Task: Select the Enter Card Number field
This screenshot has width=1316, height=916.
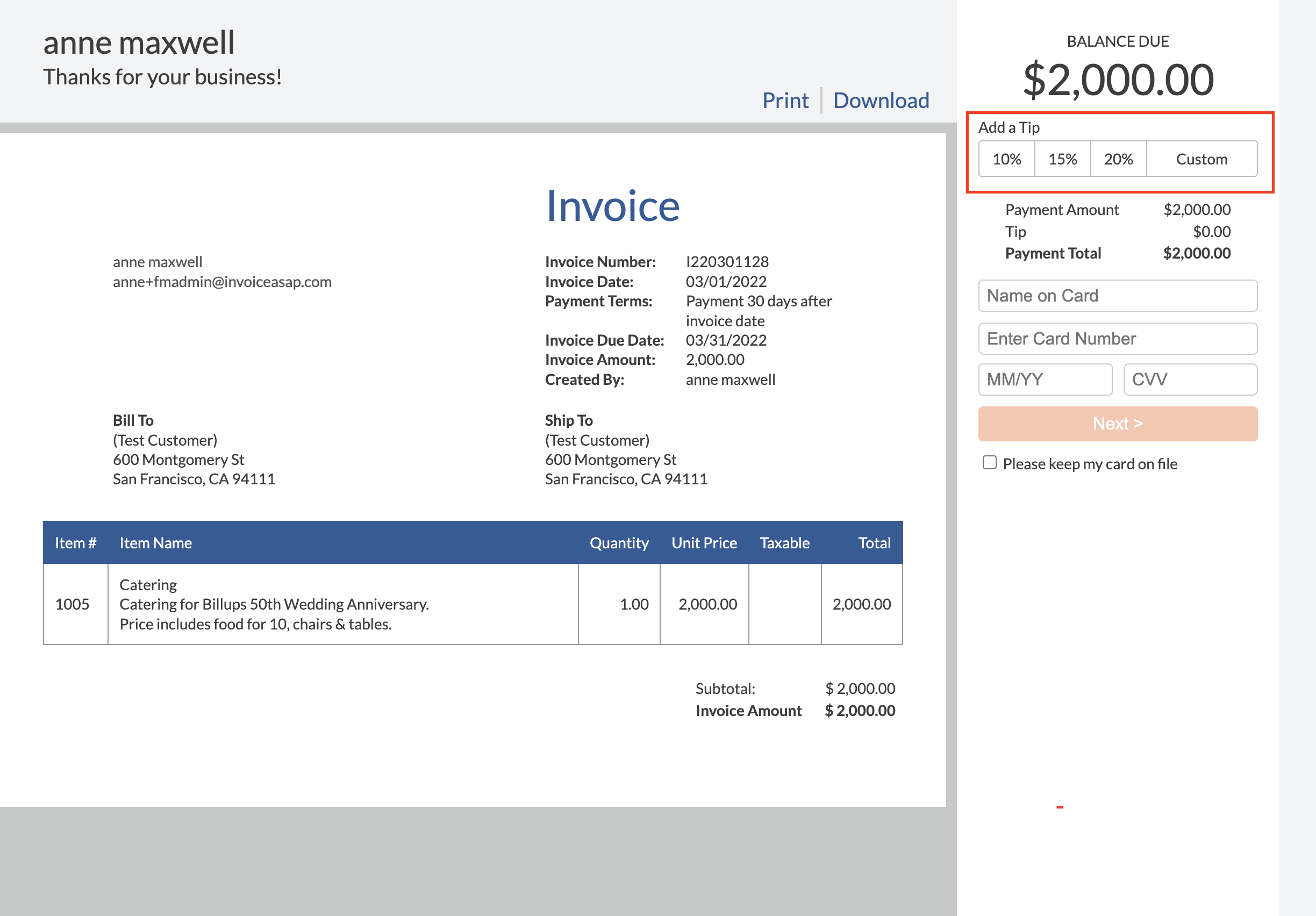Action: pos(1117,339)
